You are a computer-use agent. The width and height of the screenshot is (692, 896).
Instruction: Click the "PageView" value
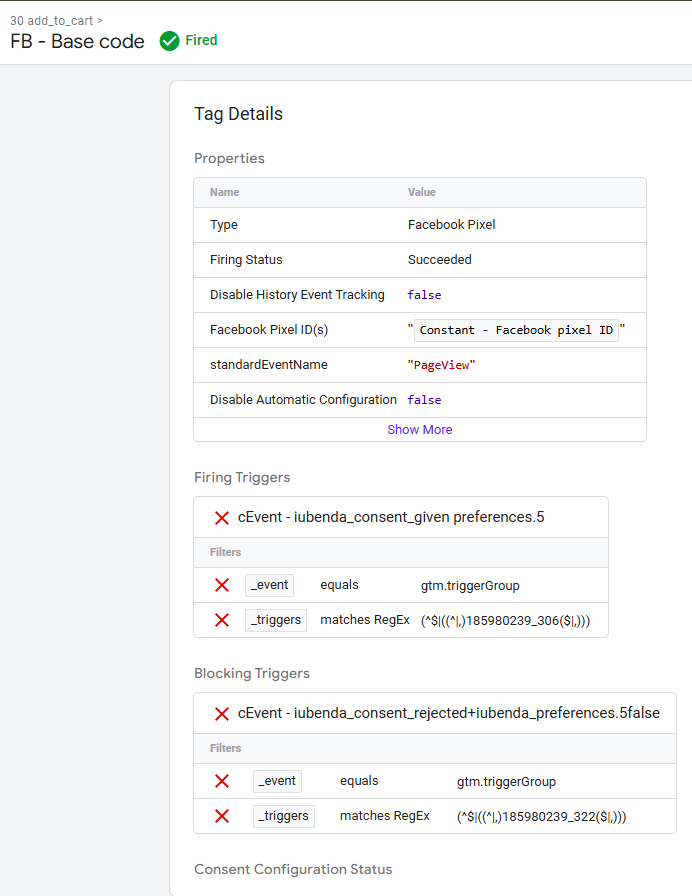pos(441,365)
